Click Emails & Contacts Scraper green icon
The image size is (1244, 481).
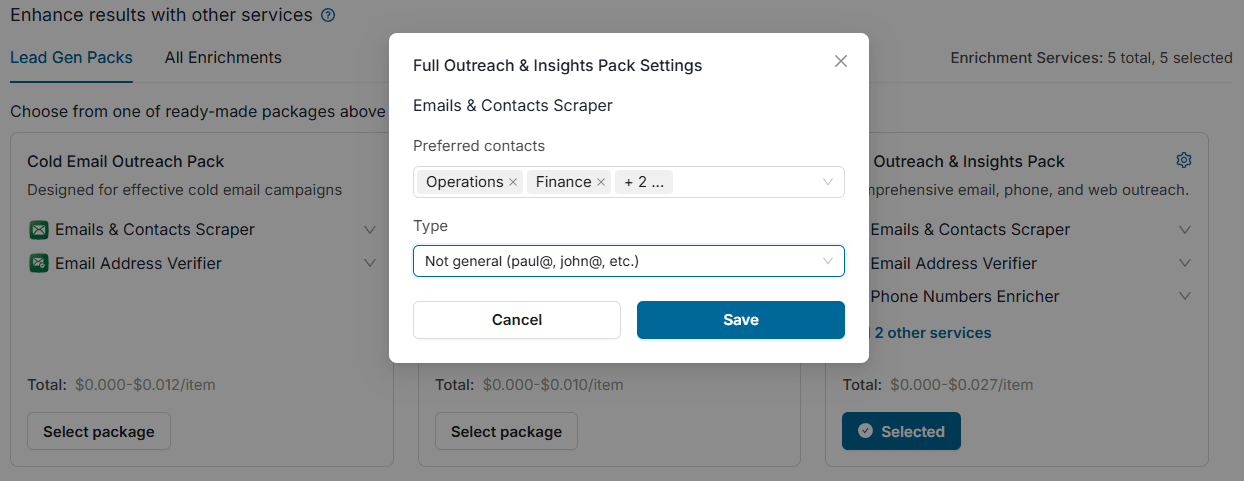coord(39,230)
